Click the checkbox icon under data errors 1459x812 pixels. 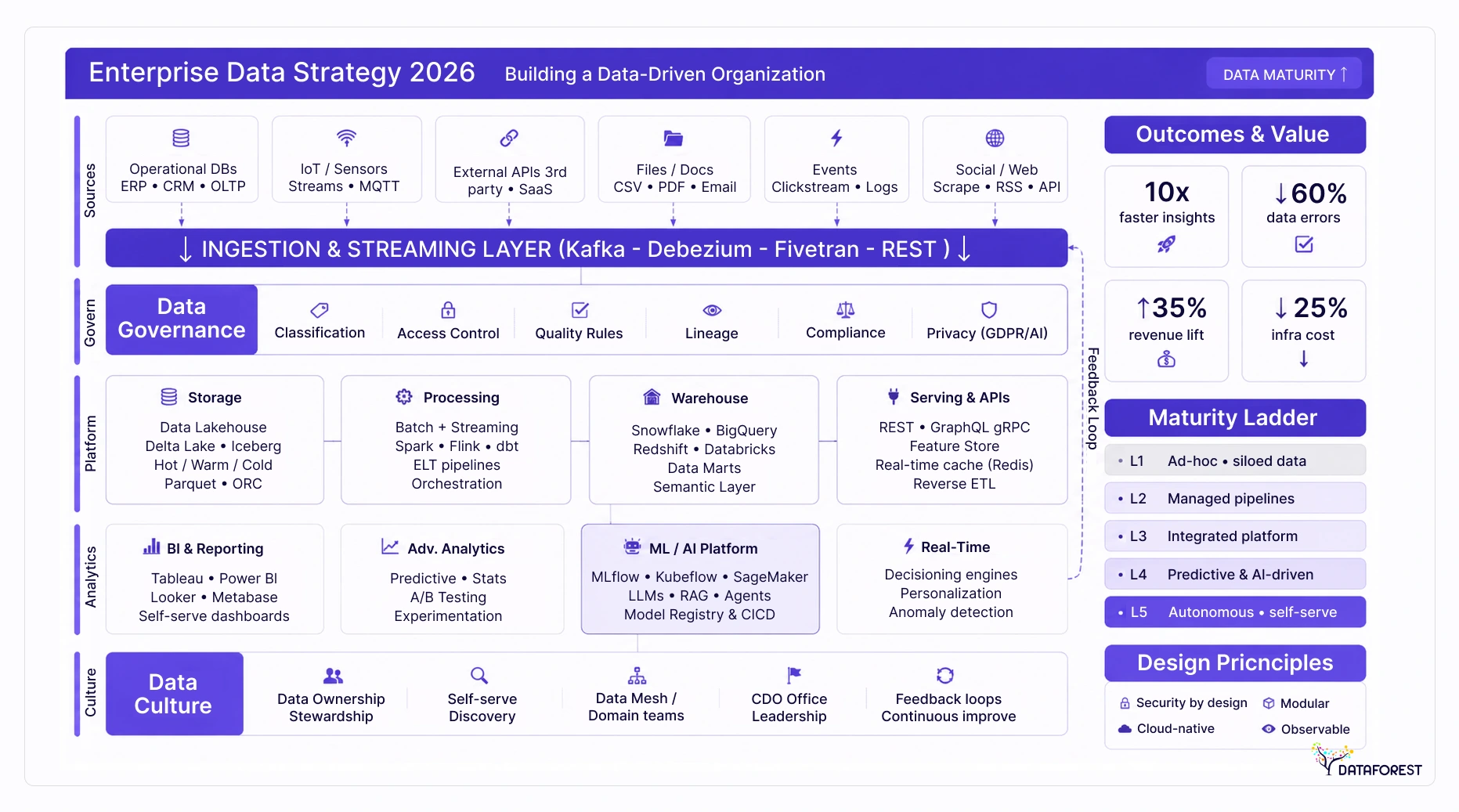[1304, 244]
